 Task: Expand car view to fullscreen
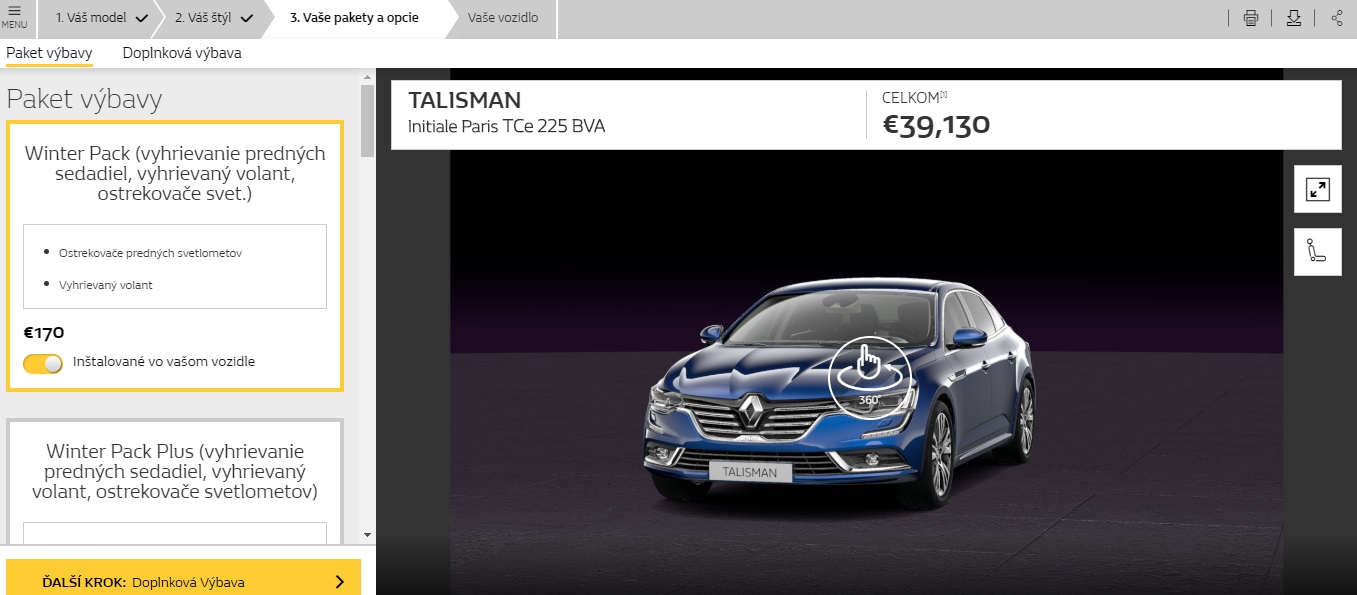1318,189
